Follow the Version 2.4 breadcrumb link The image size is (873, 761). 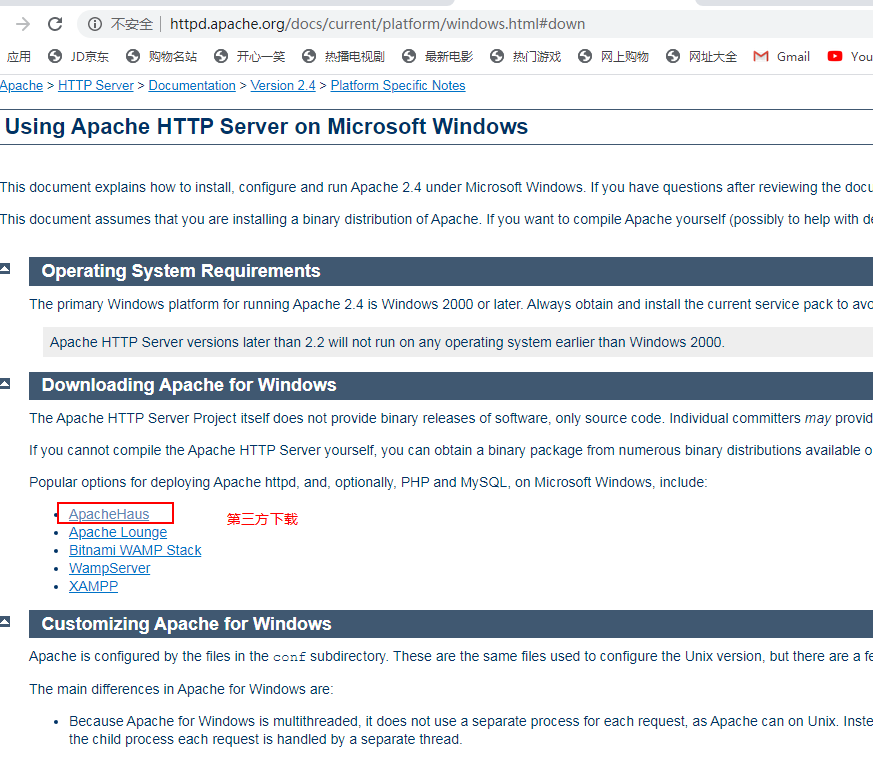(x=283, y=85)
